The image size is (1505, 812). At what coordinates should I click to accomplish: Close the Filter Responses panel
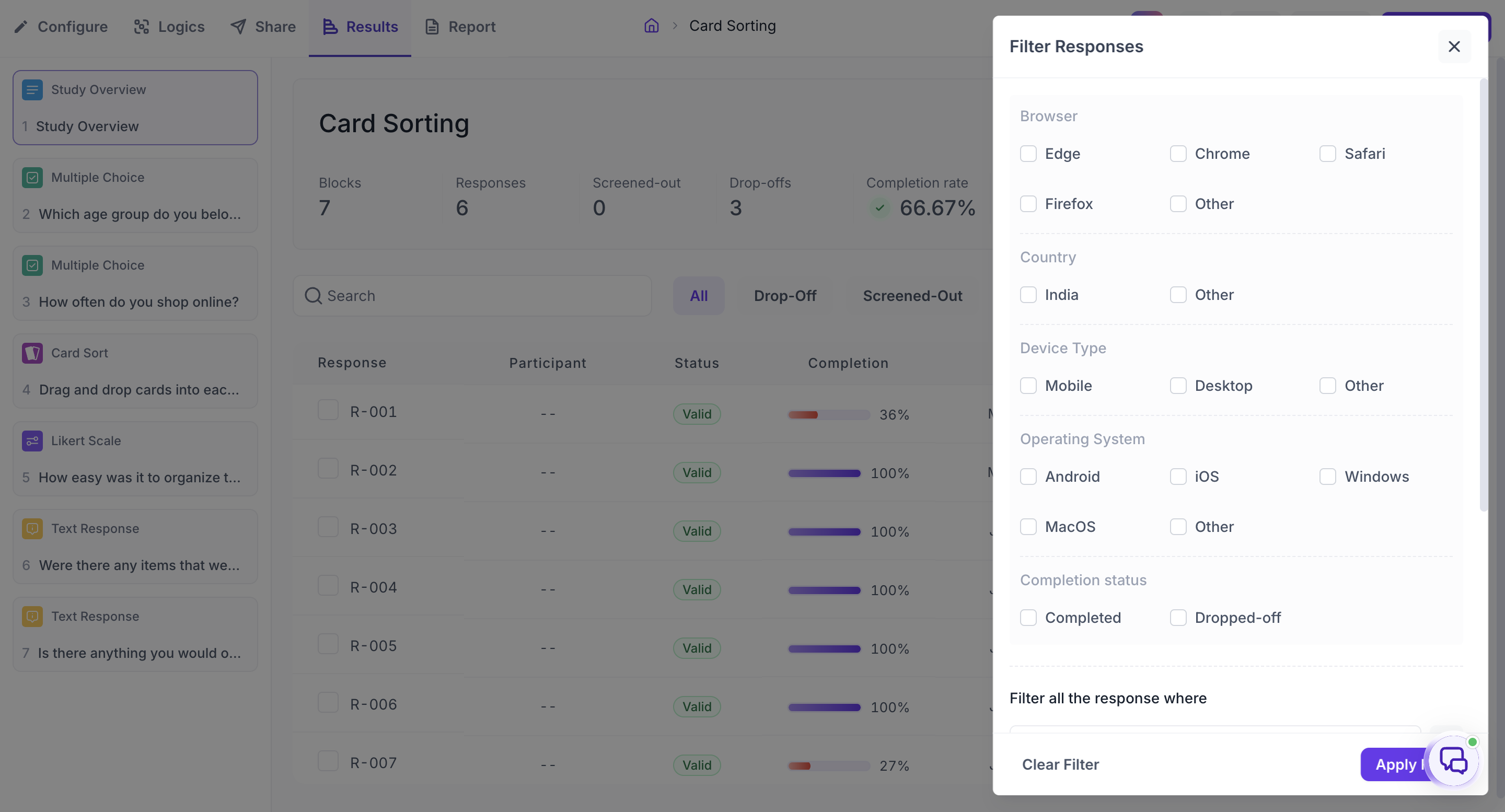point(1454,46)
